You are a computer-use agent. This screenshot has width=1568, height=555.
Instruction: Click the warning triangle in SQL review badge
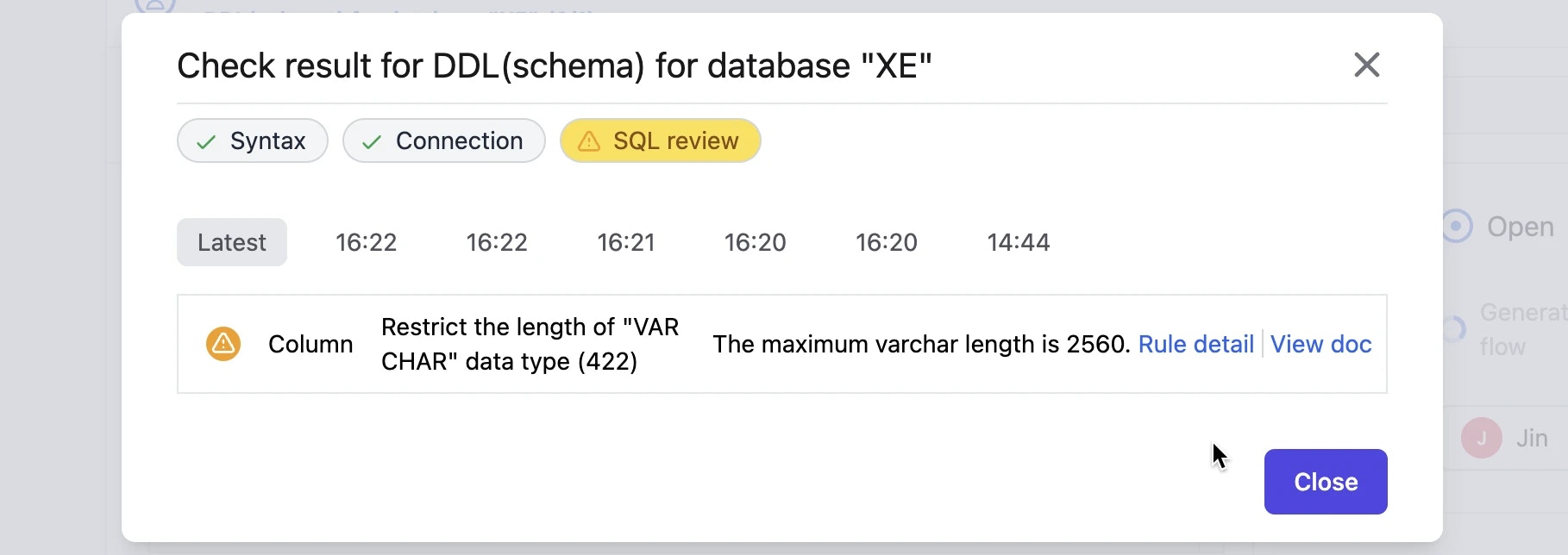tap(589, 141)
